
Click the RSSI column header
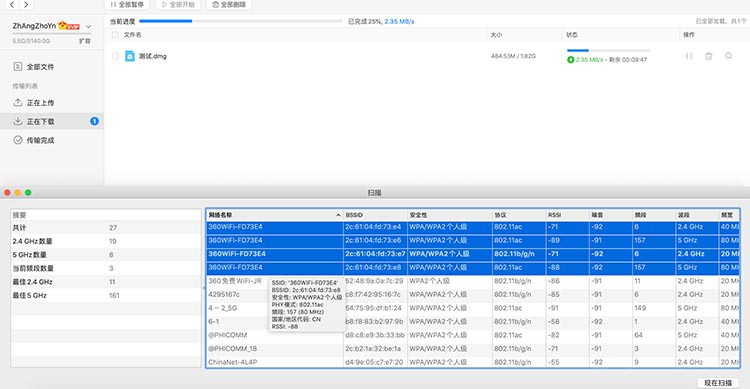567,215
